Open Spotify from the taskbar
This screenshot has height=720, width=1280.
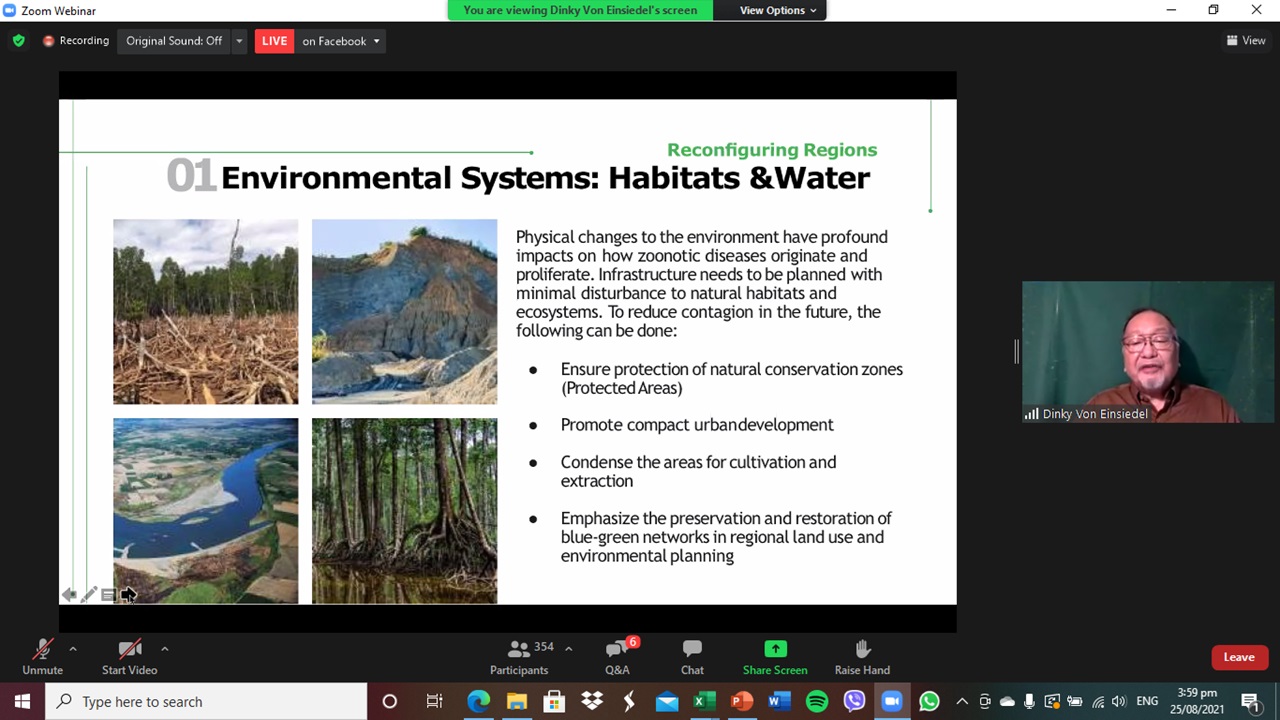816,702
